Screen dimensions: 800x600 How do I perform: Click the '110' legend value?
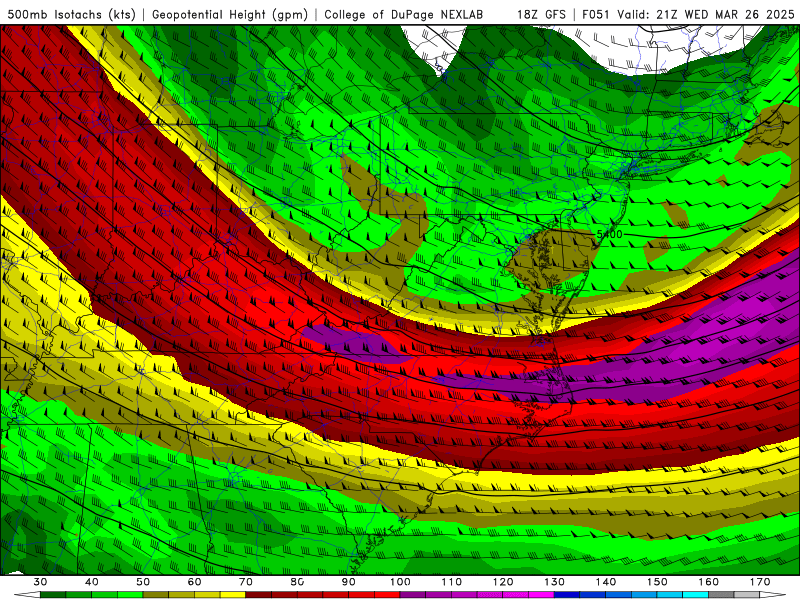point(452,582)
